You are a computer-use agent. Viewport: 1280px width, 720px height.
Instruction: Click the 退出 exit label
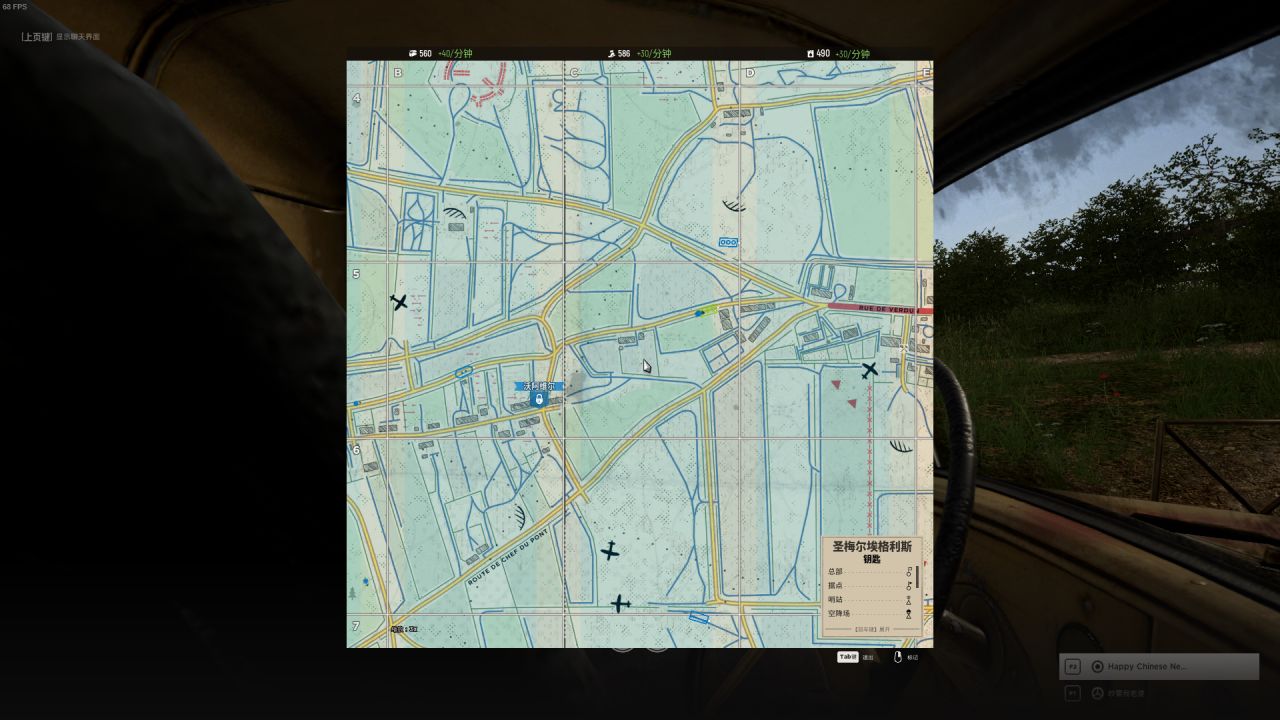click(x=868, y=657)
